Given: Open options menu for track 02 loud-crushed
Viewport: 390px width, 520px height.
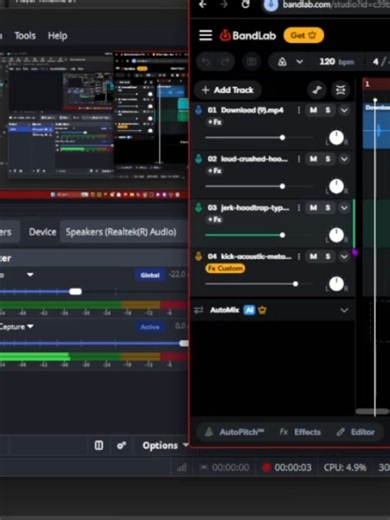Looking at the screenshot, I should (x=299, y=159).
